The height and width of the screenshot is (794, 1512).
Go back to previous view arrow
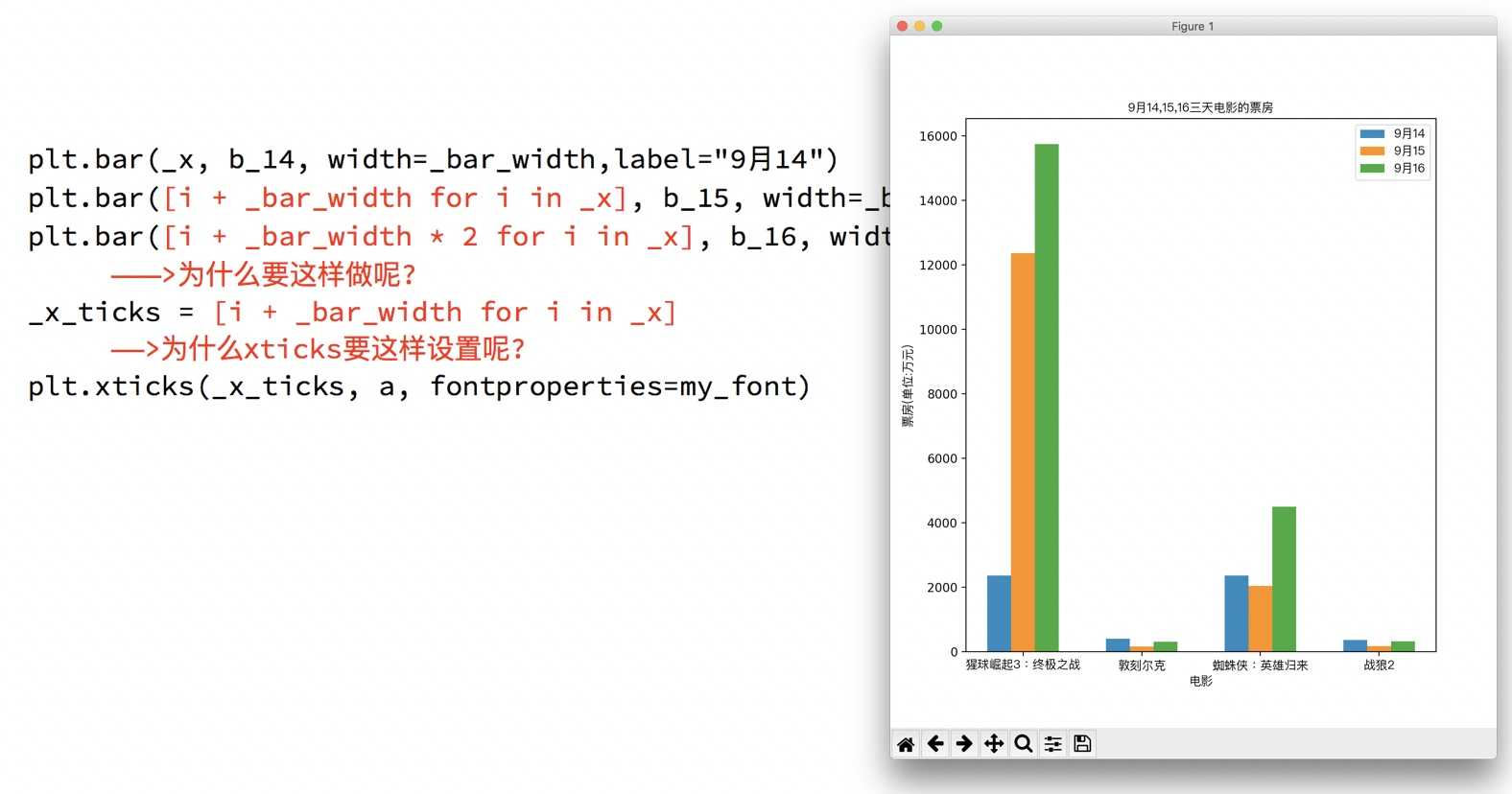[935, 744]
